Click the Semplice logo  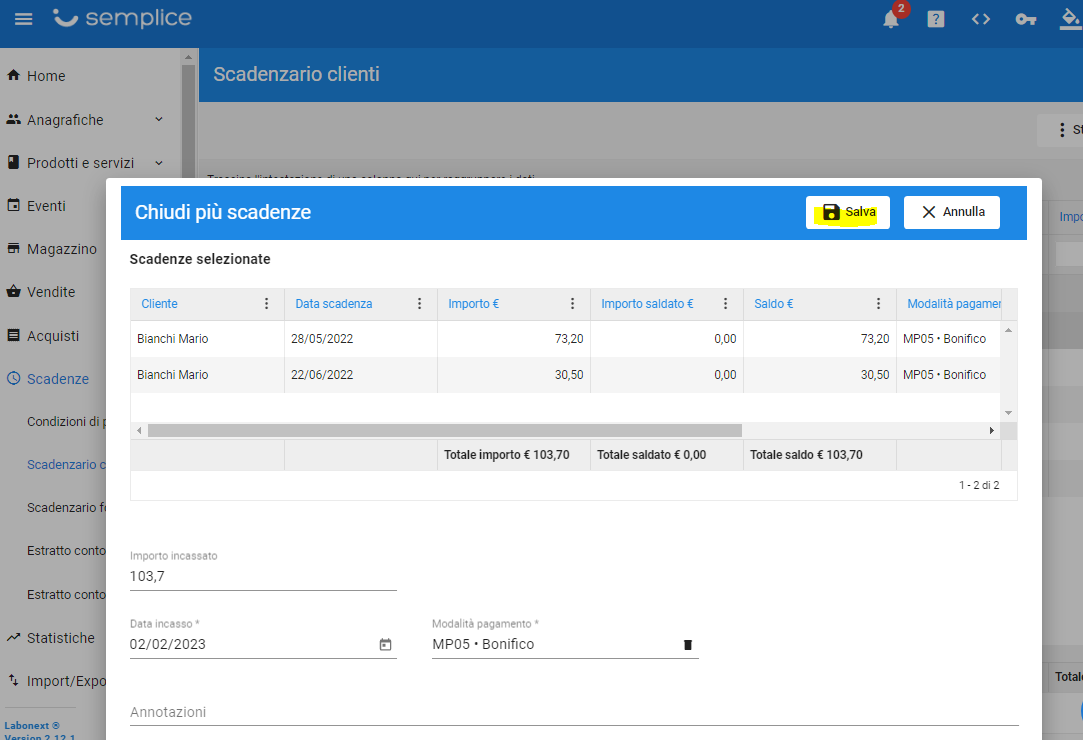click(x=122, y=18)
